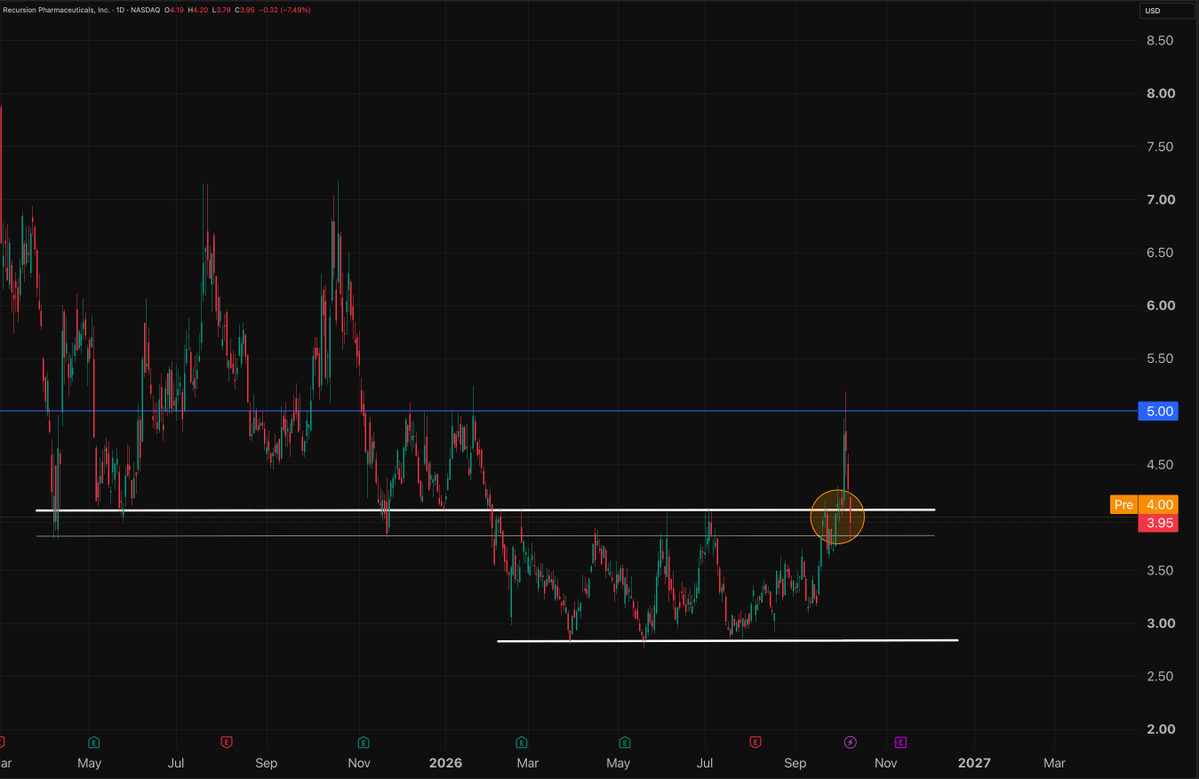The width and height of the screenshot is (1199, 779).
Task: Click the orange Pre 4.00 pre-market label
Action: pyautogui.click(x=1144, y=505)
